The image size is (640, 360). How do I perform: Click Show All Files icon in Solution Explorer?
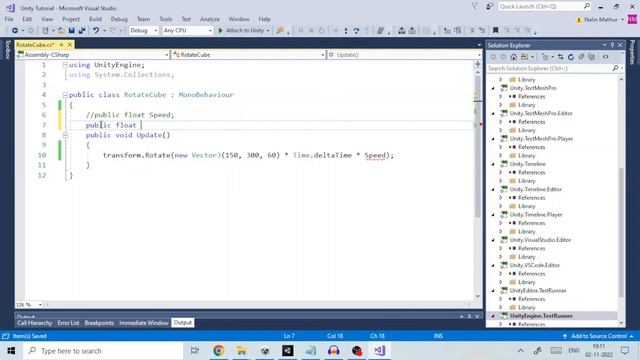tap(591, 57)
